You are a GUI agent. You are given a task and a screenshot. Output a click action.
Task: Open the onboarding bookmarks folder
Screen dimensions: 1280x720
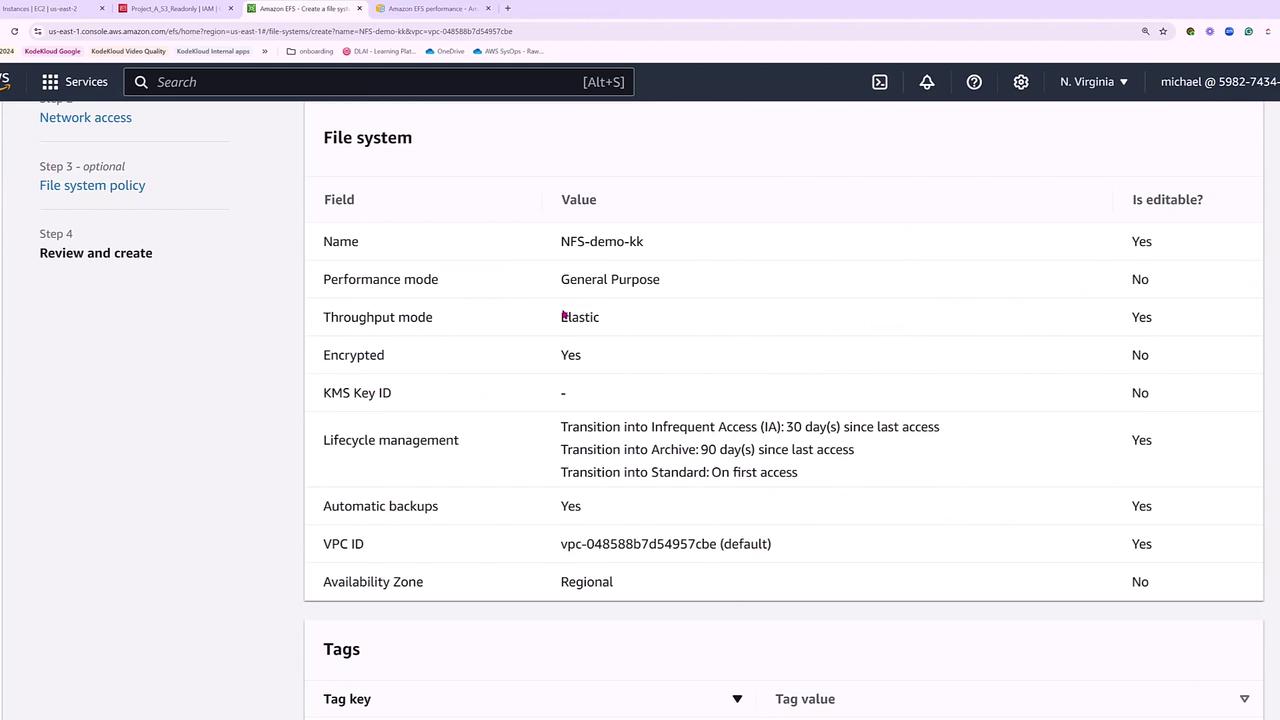310,51
